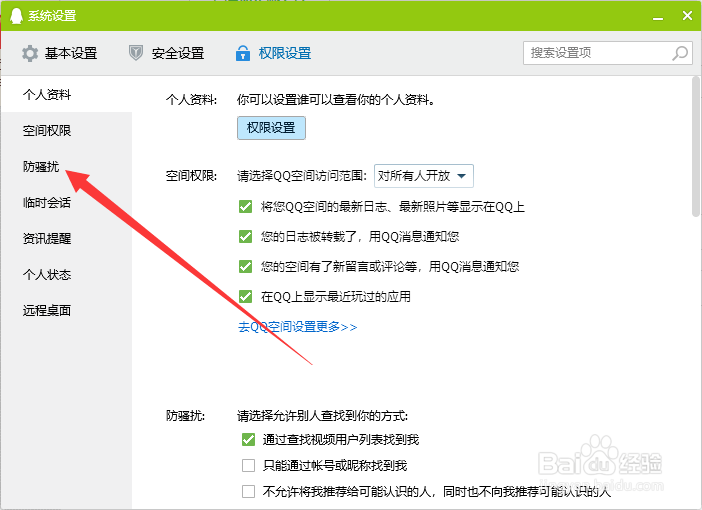Focus the 搜索设置项 search field
Screen dimensions: 702x510
click(x=608, y=53)
